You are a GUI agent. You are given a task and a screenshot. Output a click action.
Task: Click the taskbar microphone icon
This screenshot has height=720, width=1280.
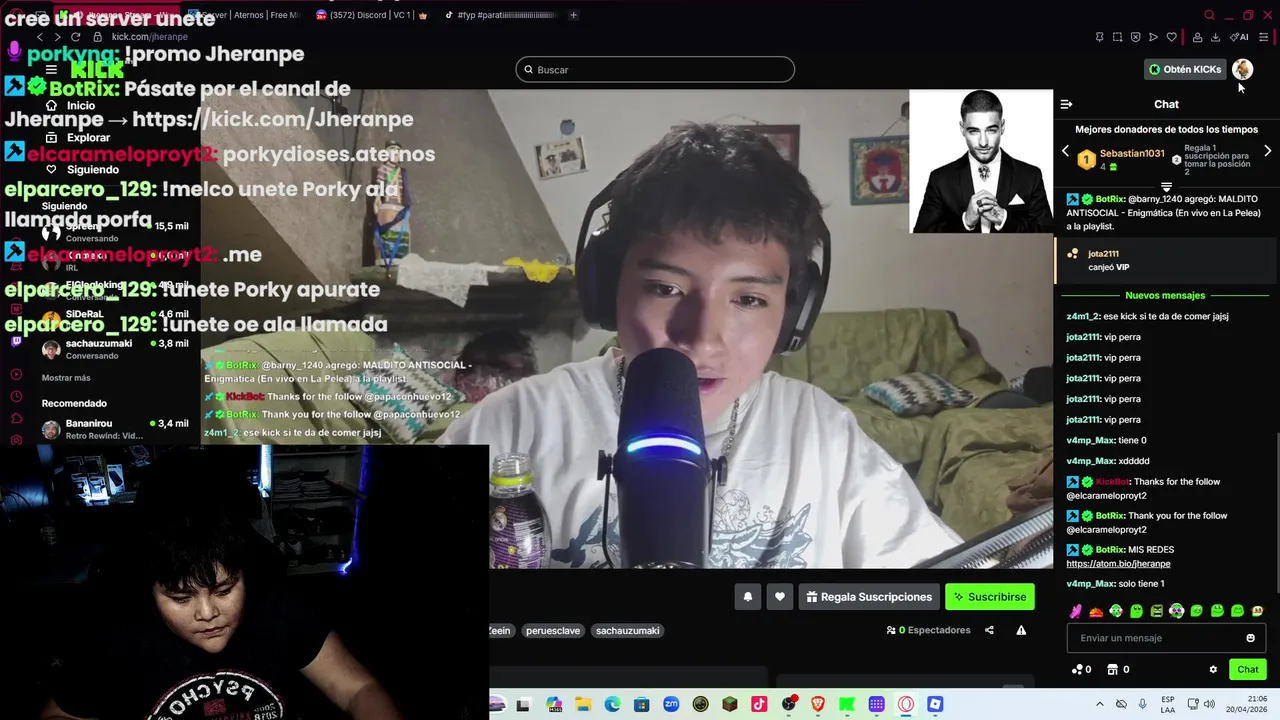pyautogui.click(x=1143, y=704)
